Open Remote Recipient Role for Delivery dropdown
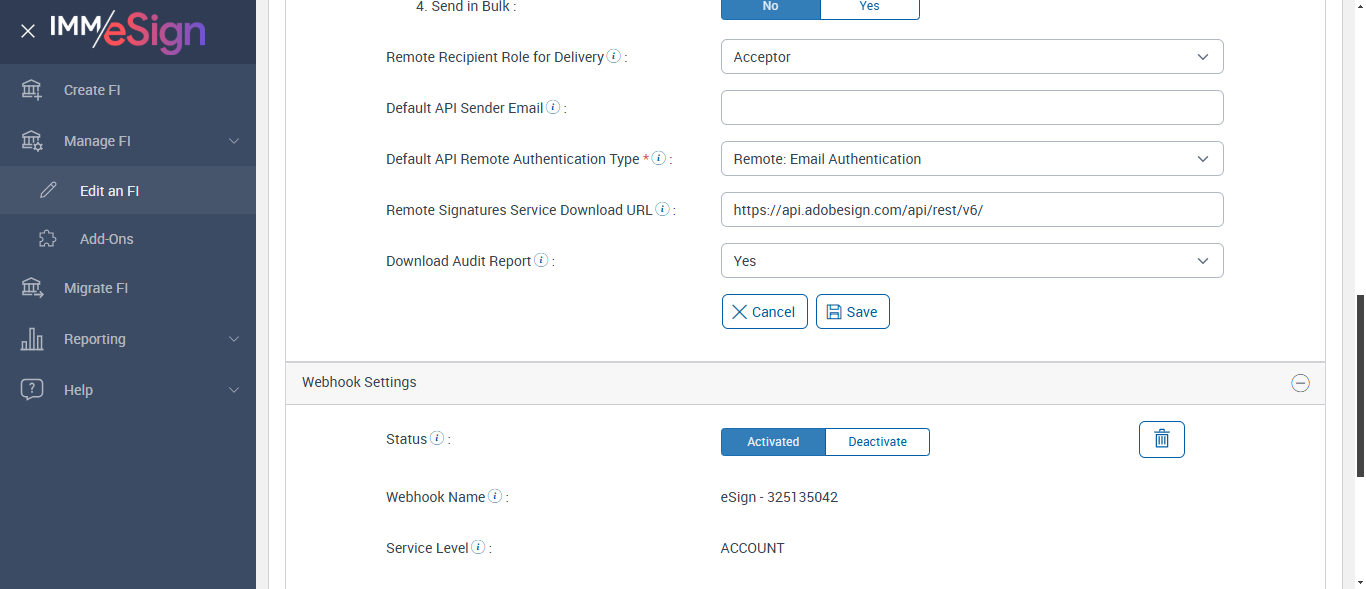1366x589 pixels. [971, 57]
